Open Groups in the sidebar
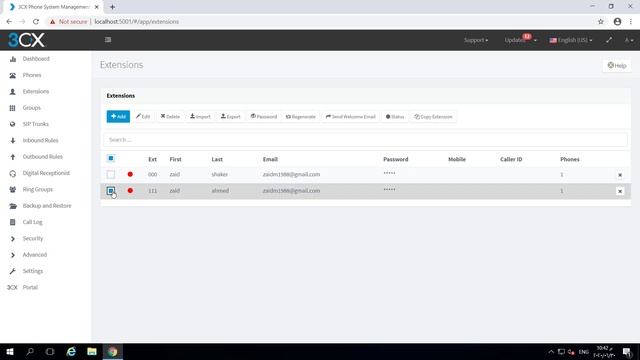The width and height of the screenshot is (640, 360). point(31,108)
